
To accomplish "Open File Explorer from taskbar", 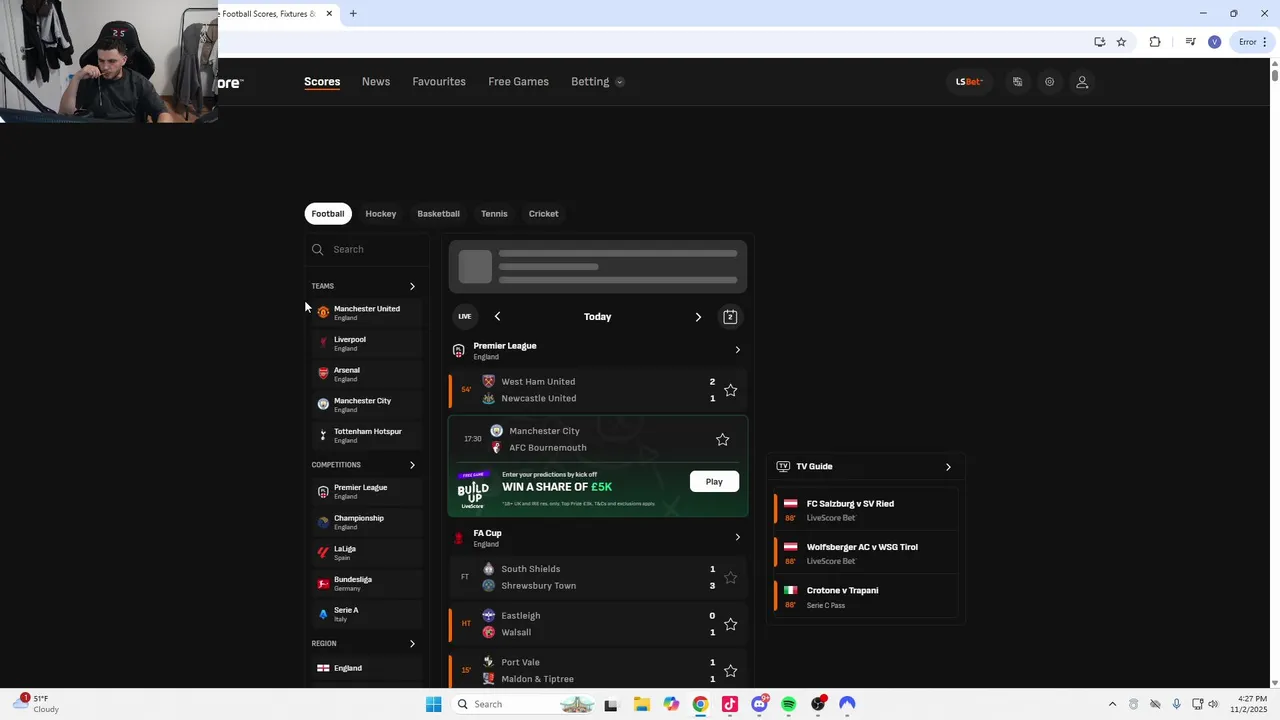I will click(641, 704).
